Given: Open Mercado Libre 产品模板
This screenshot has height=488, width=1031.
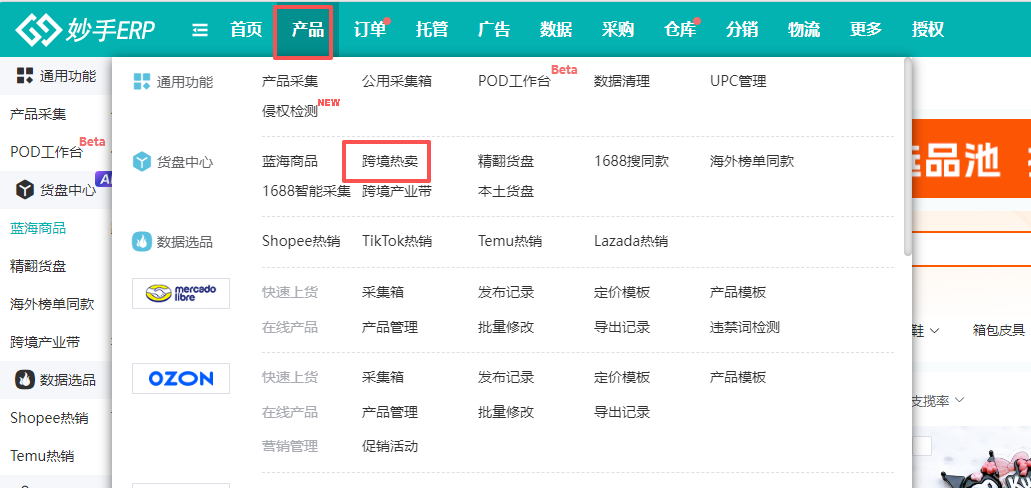Looking at the screenshot, I should (x=738, y=292).
